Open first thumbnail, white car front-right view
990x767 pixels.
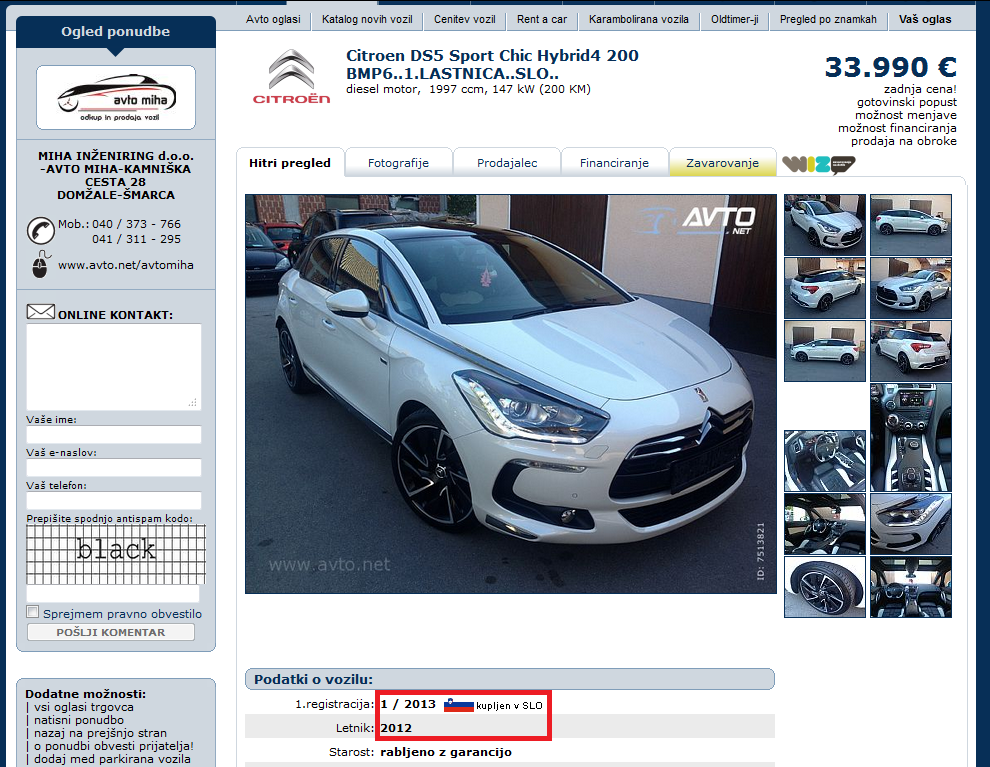[x=825, y=225]
